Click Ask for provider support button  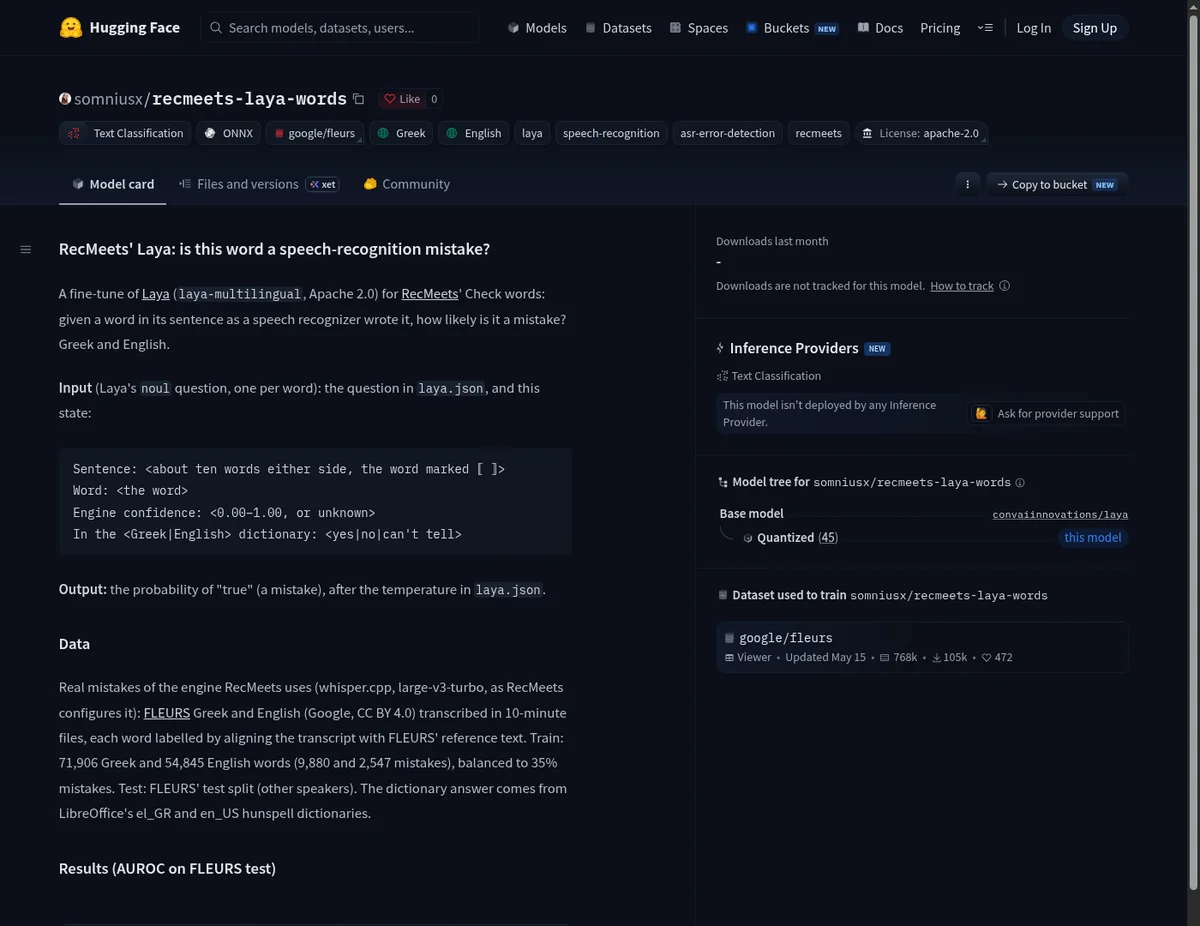click(1046, 413)
